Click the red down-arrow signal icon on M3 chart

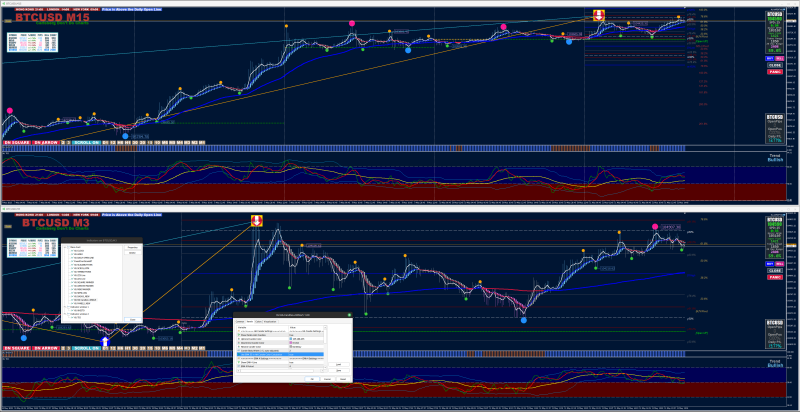coord(257,221)
